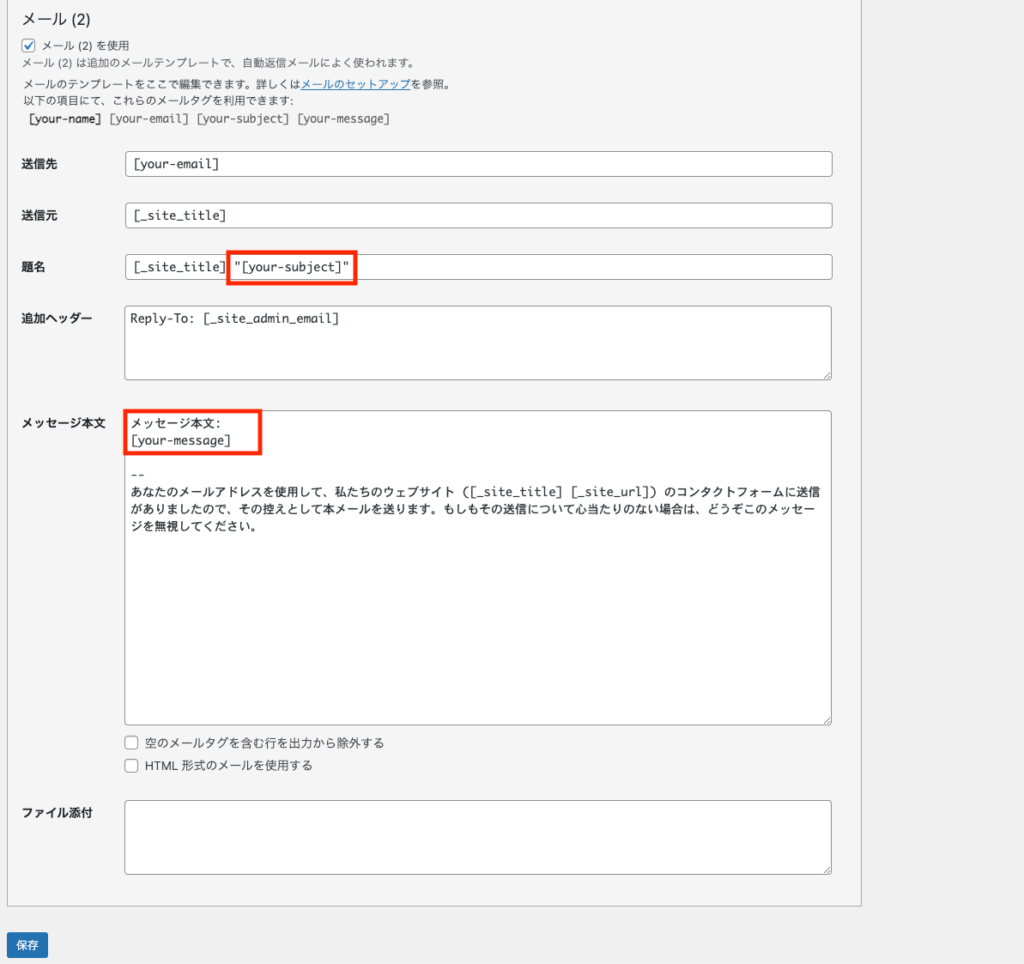The height and width of the screenshot is (964, 1024).
Task: Open the メールのセットアップ link
Action: coord(355,84)
